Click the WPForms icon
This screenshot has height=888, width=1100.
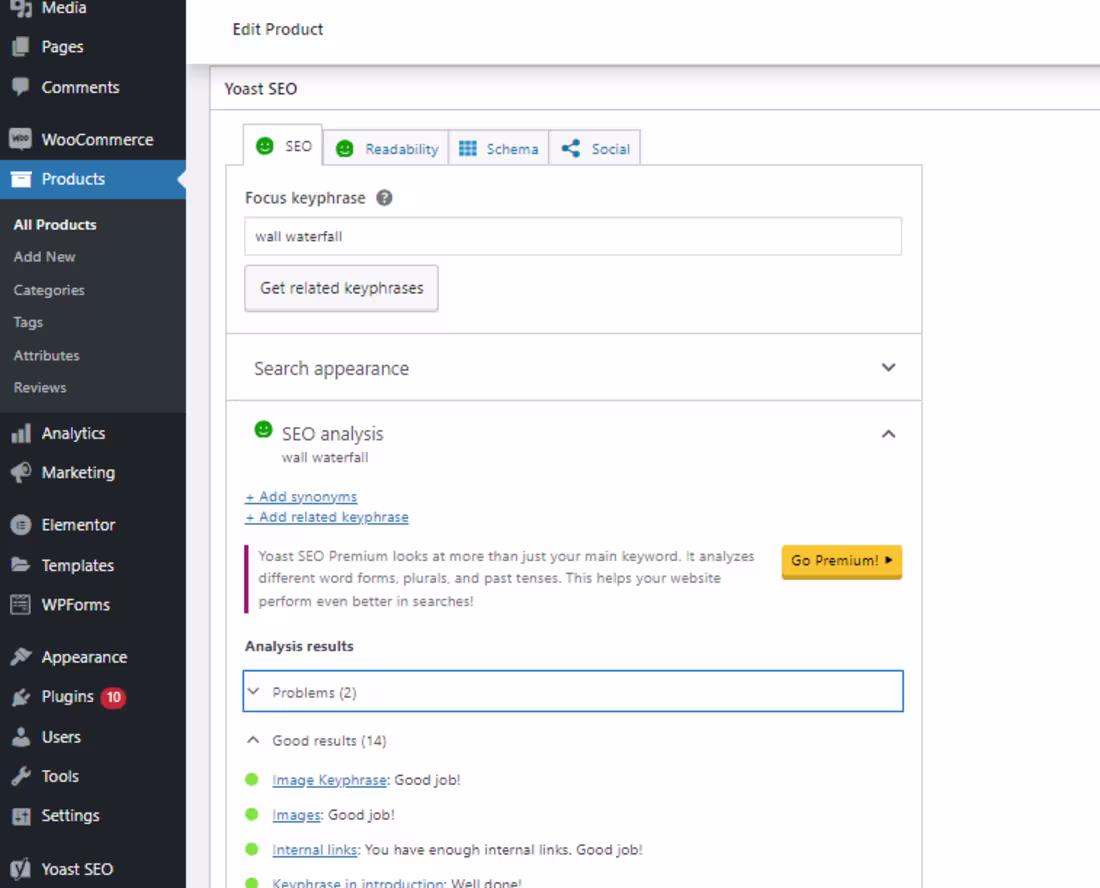pyautogui.click(x=21, y=605)
